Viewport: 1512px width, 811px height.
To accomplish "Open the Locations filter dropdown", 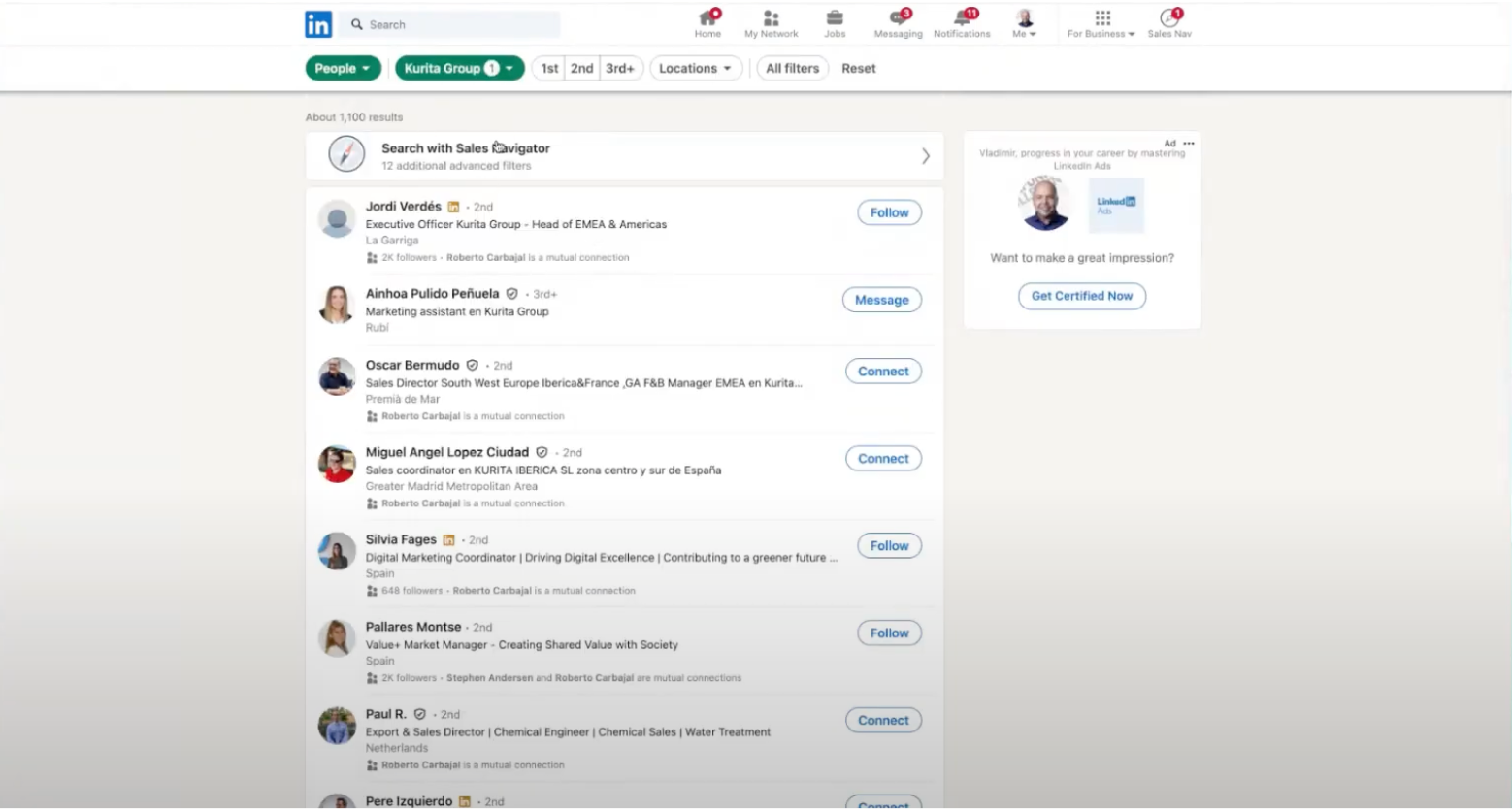I will (x=696, y=68).
